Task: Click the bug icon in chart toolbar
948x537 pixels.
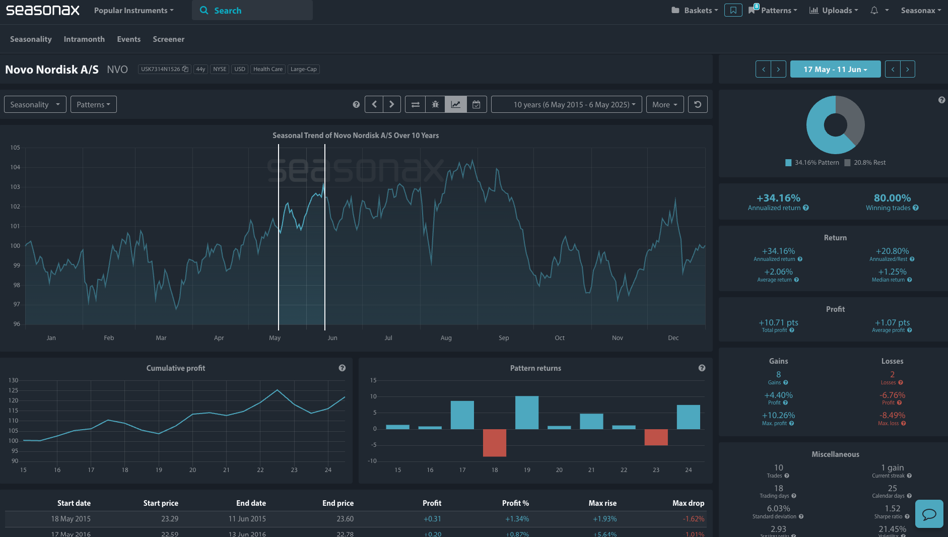Action: point(435,105)
